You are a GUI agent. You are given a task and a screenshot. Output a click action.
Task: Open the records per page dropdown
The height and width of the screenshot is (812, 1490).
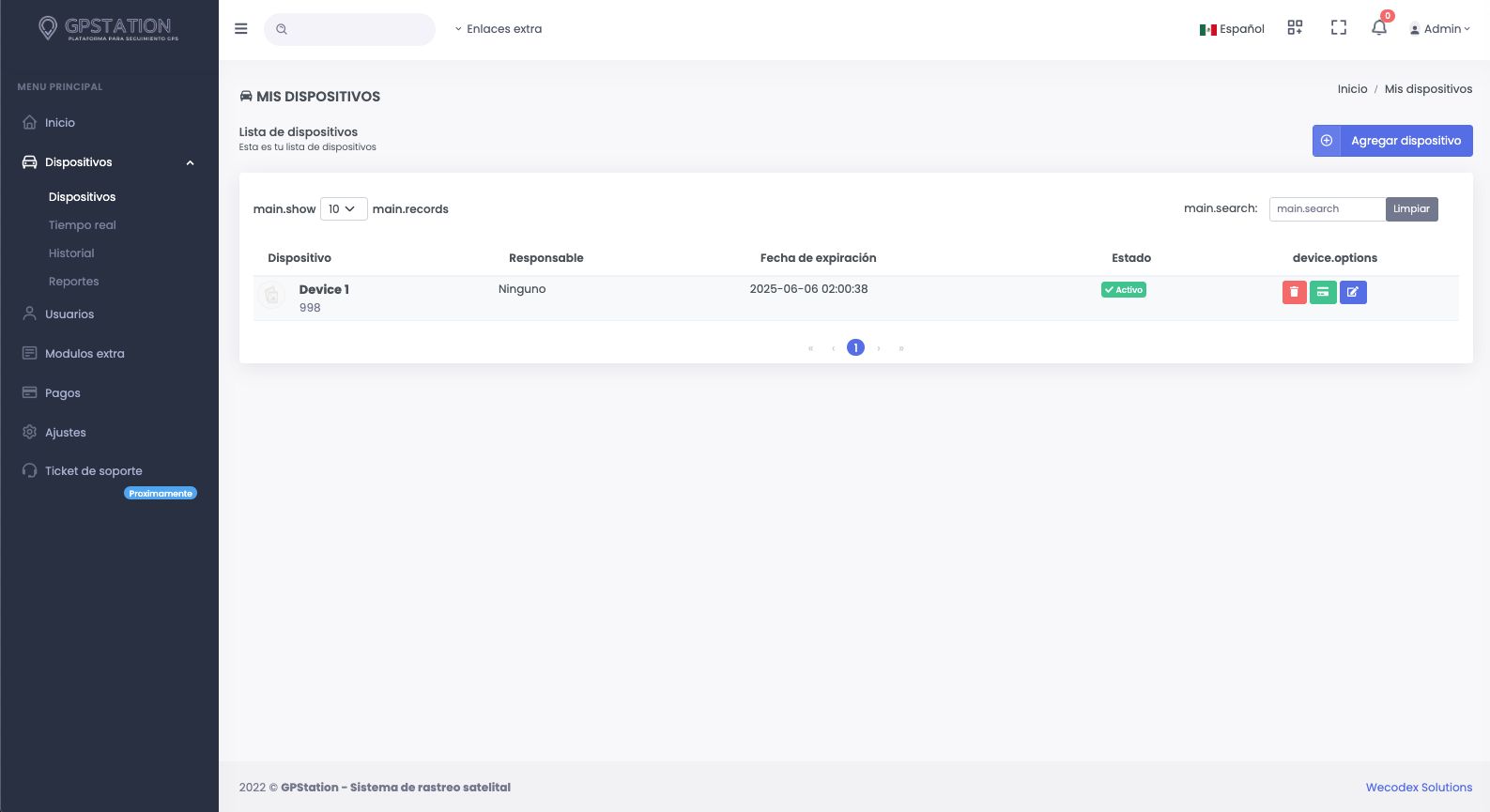pyautogui.click(x=343, y=209)
